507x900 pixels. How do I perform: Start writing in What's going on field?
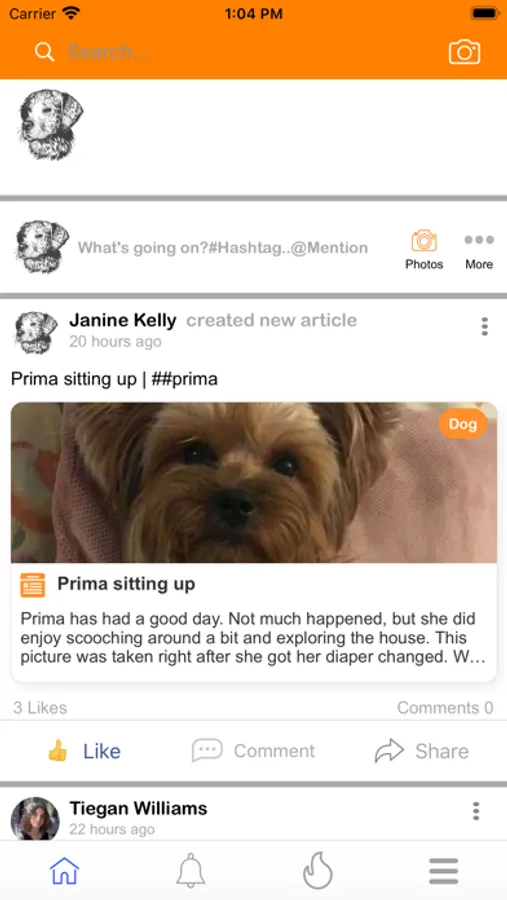(x=223, y=248)
